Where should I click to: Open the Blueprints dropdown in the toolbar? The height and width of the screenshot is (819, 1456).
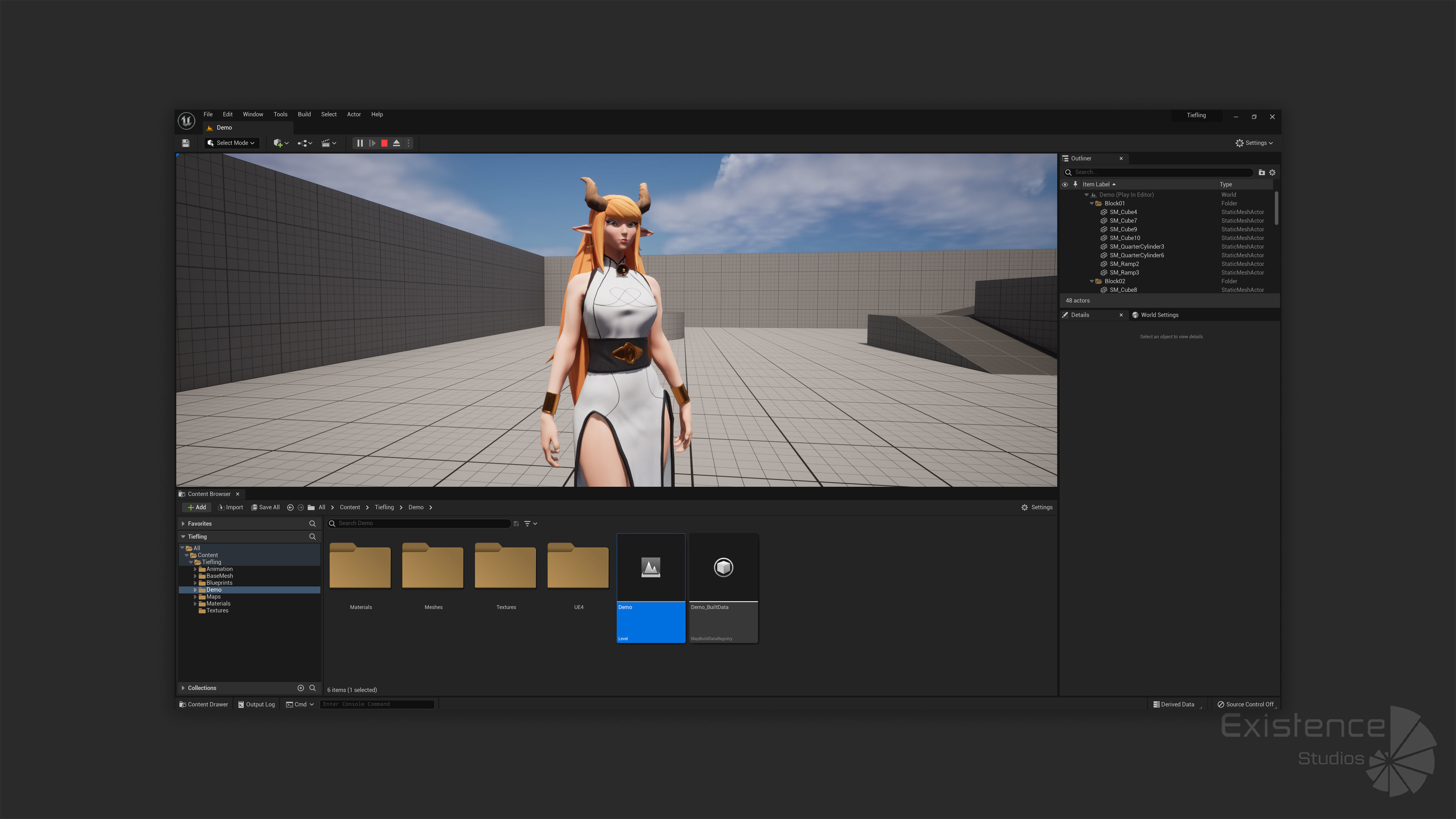point(304,143)
